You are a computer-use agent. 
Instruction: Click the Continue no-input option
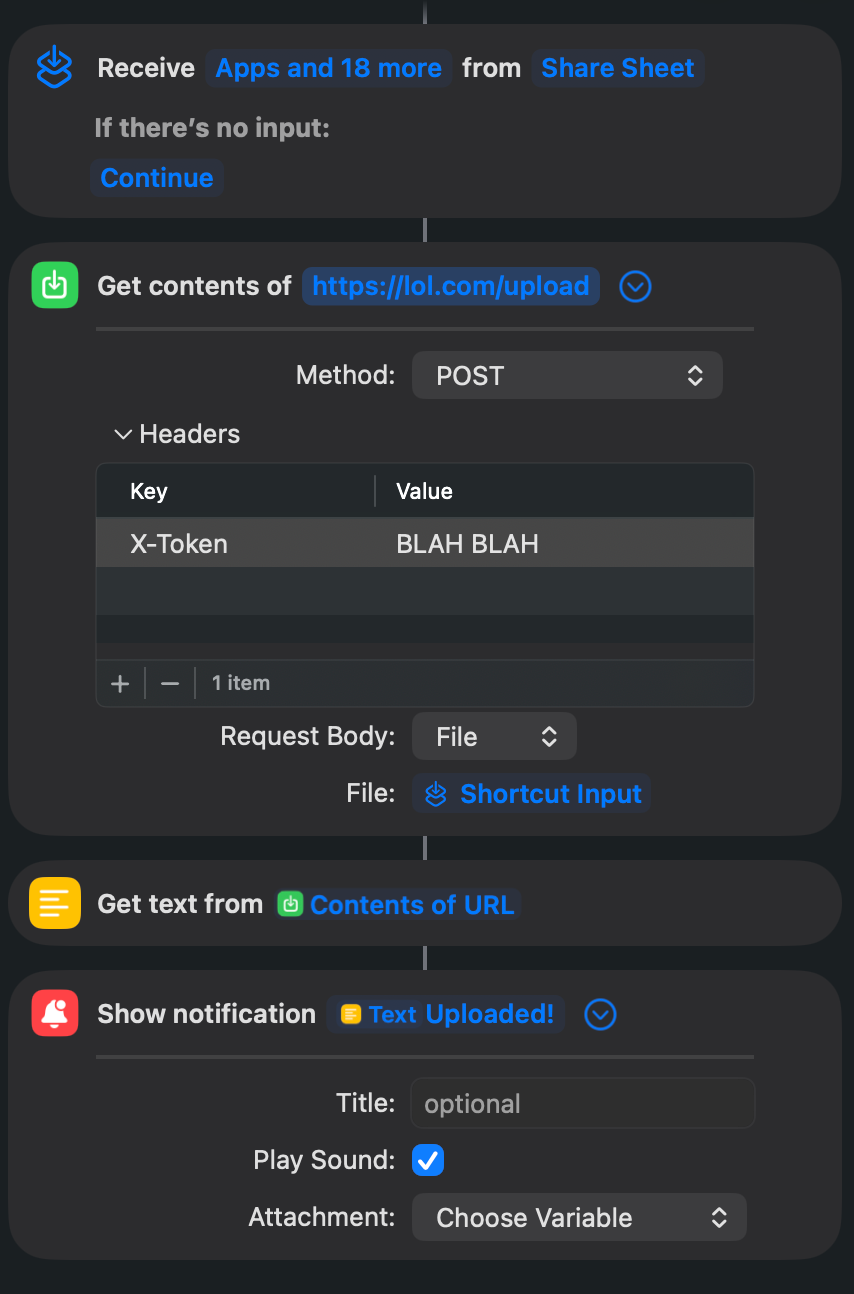click(157, 178)
